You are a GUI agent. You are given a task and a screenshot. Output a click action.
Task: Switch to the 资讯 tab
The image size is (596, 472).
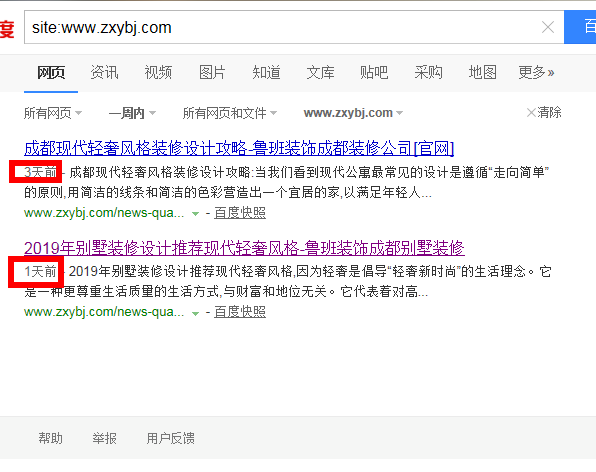pos(105,72)
